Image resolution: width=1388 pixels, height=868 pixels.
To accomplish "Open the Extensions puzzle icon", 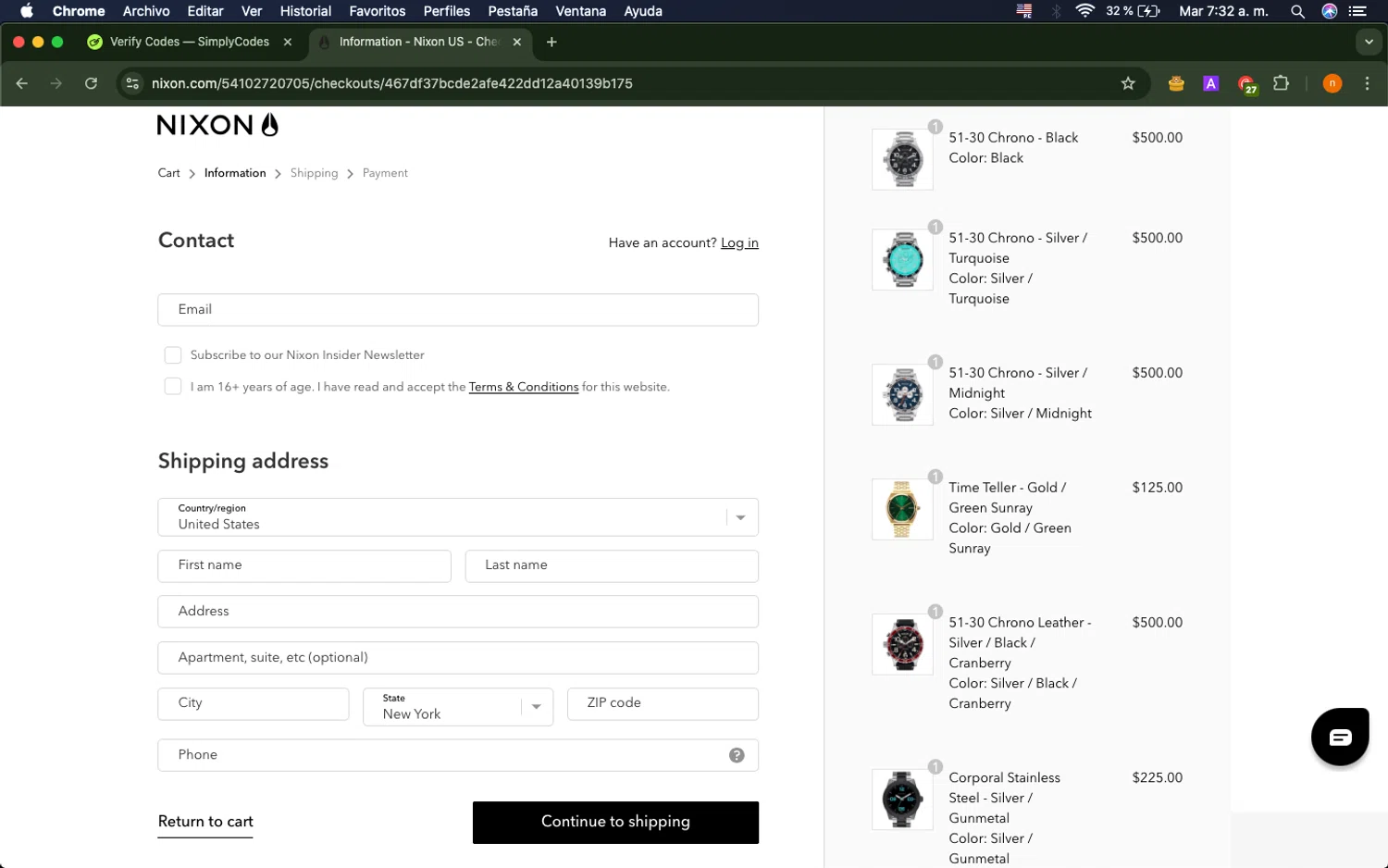I will [1281, 83].
